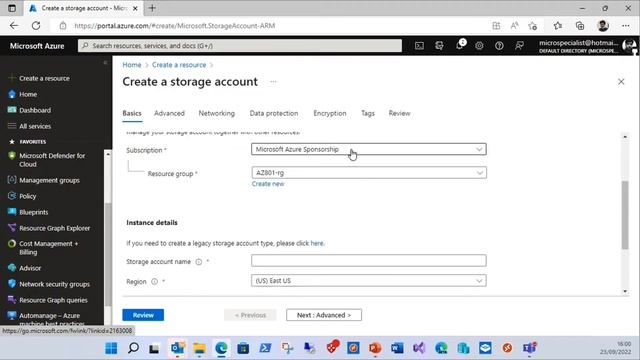This screenshot has height=360, width=640.
Task: Add this page to favorites star
Action: pos(532,26)
